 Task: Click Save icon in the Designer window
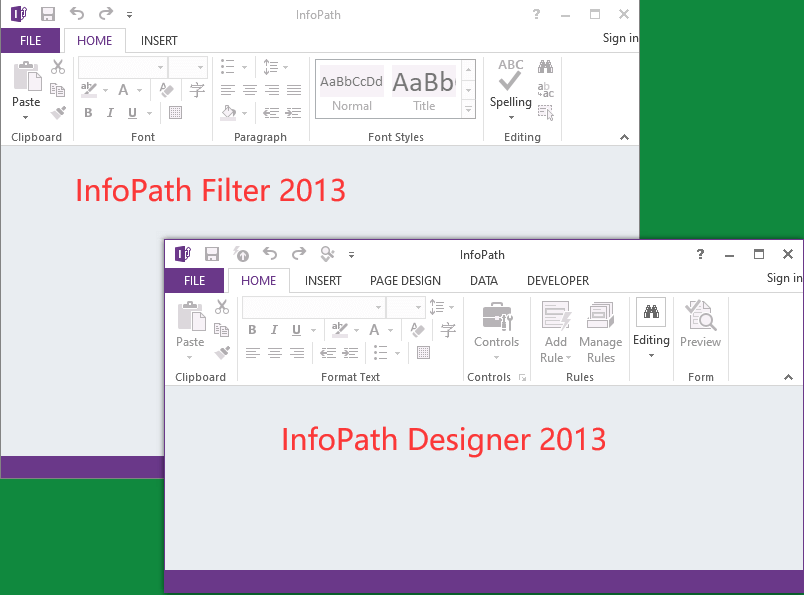click(212, 254)
